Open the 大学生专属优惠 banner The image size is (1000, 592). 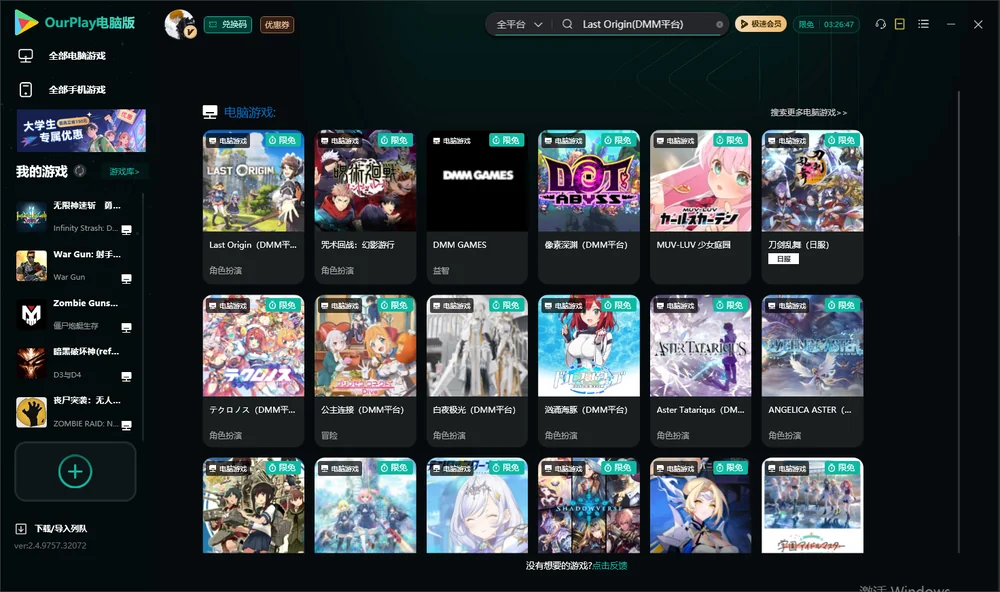[x=82, y=131]
